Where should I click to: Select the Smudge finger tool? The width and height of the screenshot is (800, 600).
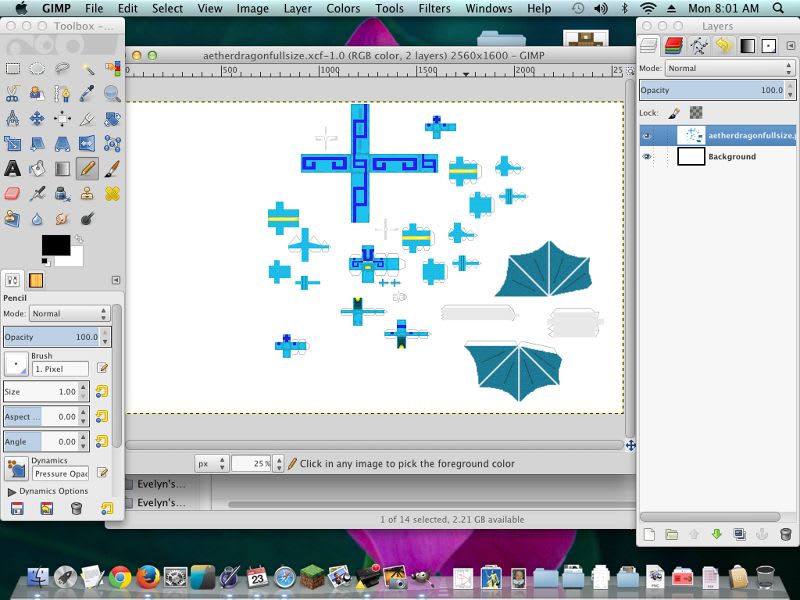click(62, 219)
